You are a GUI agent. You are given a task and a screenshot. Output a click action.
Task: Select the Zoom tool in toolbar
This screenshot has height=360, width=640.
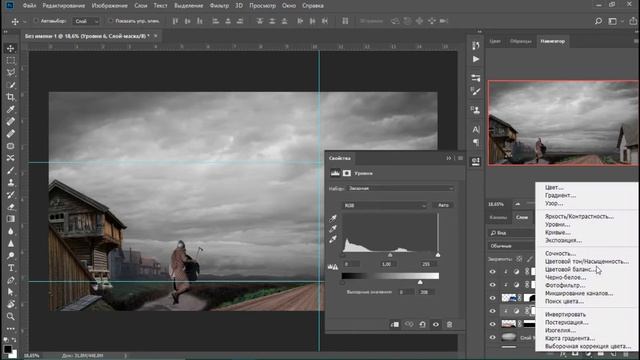pyautogui.click(x=11, y=316)
